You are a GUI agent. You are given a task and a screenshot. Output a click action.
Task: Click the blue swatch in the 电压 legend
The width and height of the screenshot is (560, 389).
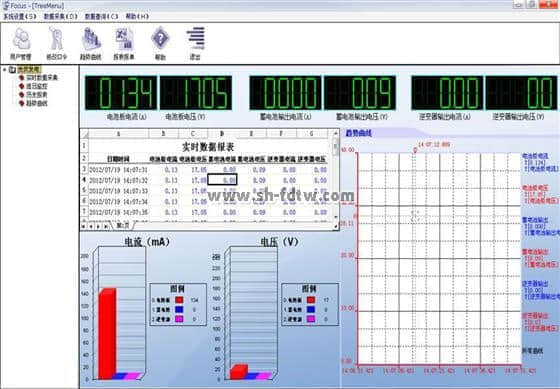311,310
